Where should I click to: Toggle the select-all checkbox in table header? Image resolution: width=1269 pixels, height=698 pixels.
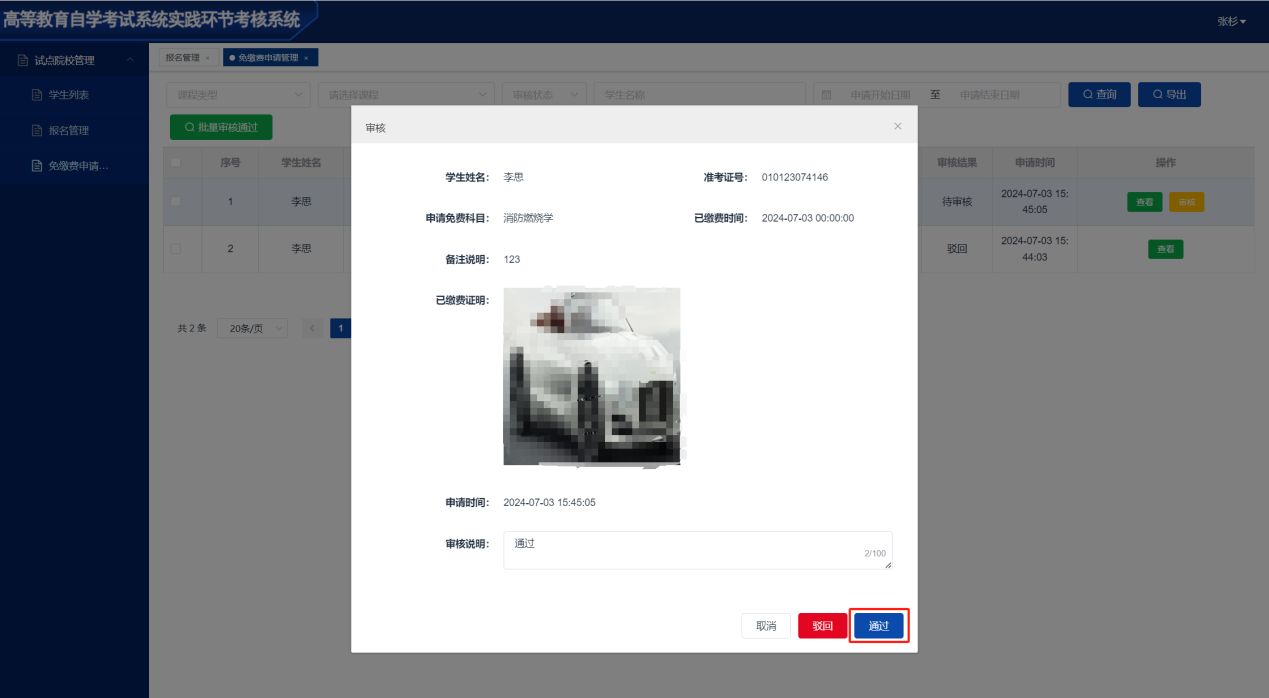[176, 162]
